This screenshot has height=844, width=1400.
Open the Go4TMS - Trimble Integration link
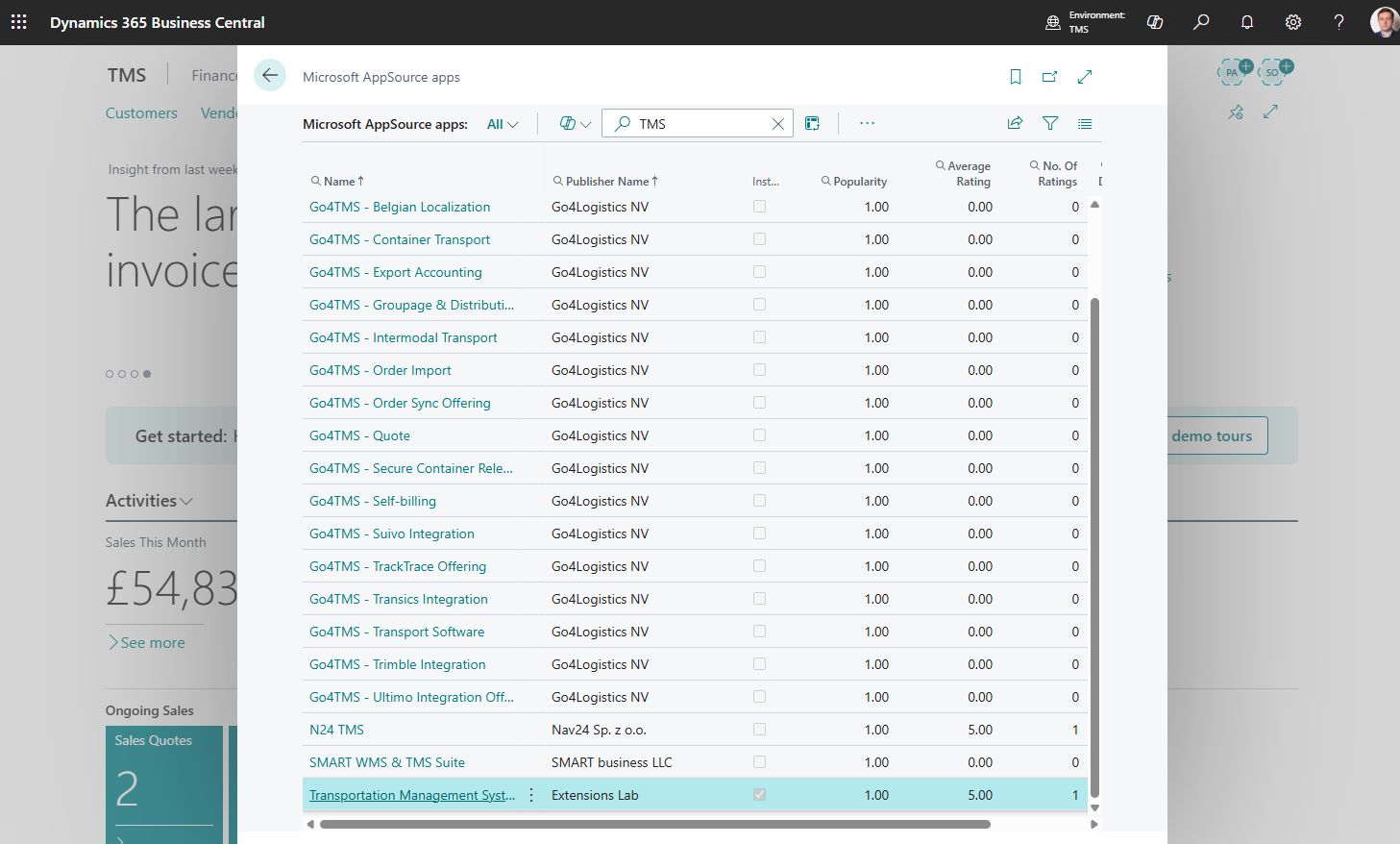point(397,664)
